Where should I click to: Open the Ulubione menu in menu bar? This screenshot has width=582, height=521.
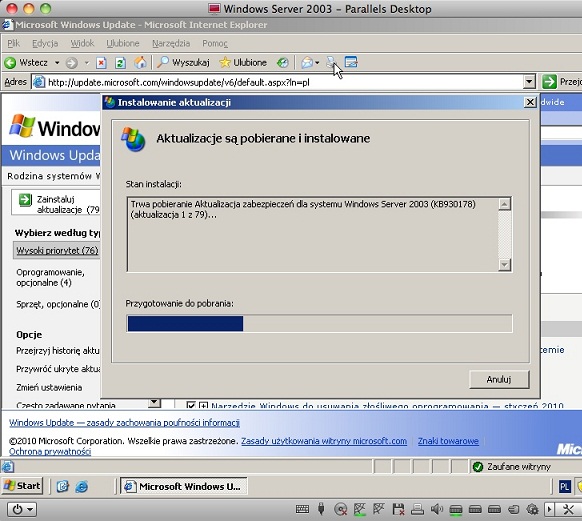click(x=123, y=43)
